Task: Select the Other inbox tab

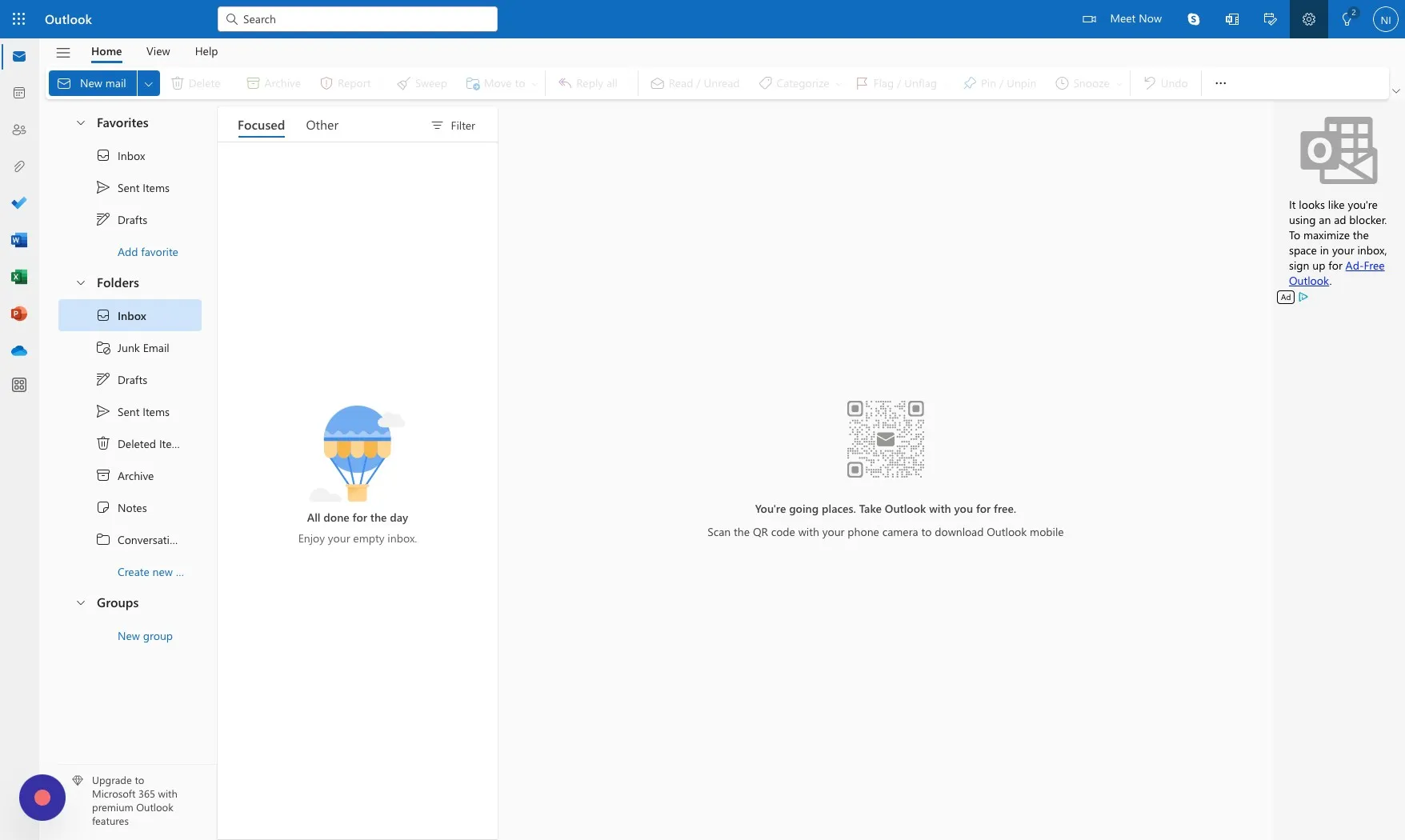Action: (x=322, y=126)
